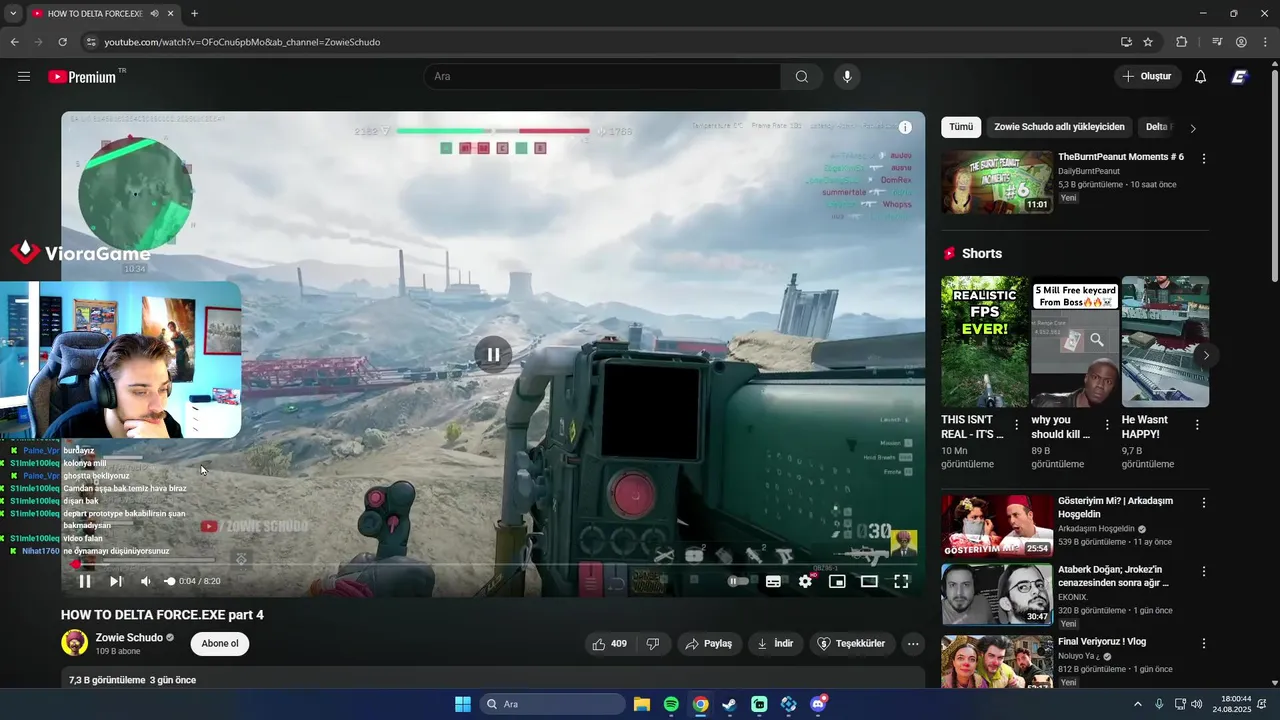Open options for Ataberk Doğan video

1203,572
